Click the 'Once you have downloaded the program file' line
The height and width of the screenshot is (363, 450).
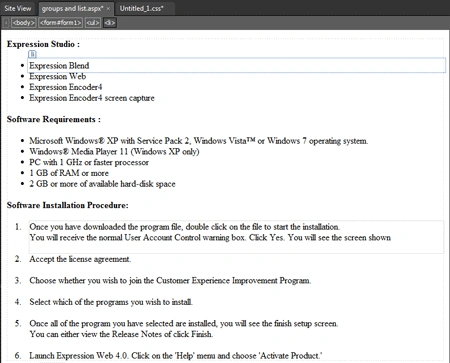click(x=185, y=227)
